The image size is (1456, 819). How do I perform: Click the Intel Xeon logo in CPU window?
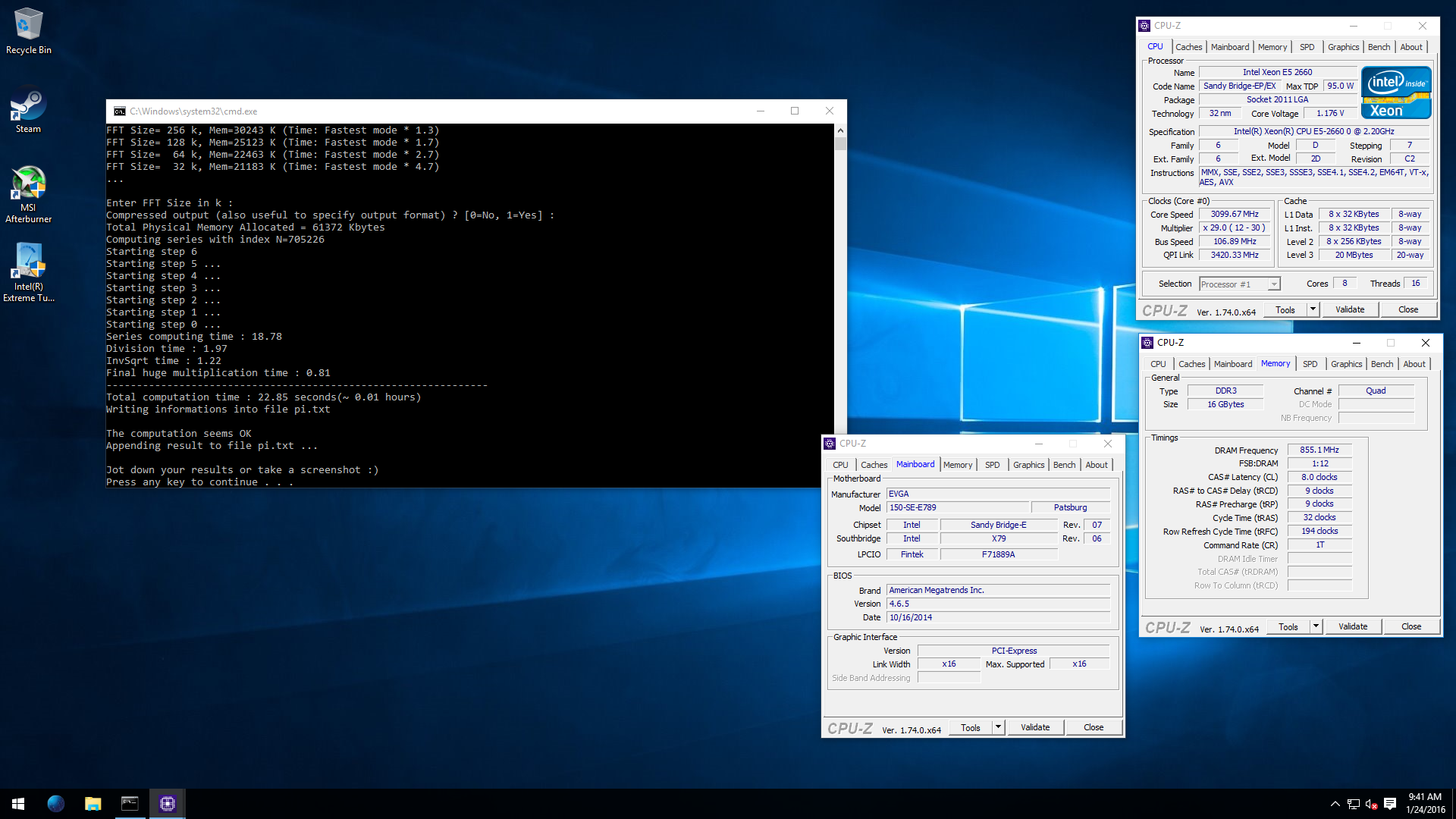pos(1396,93)
